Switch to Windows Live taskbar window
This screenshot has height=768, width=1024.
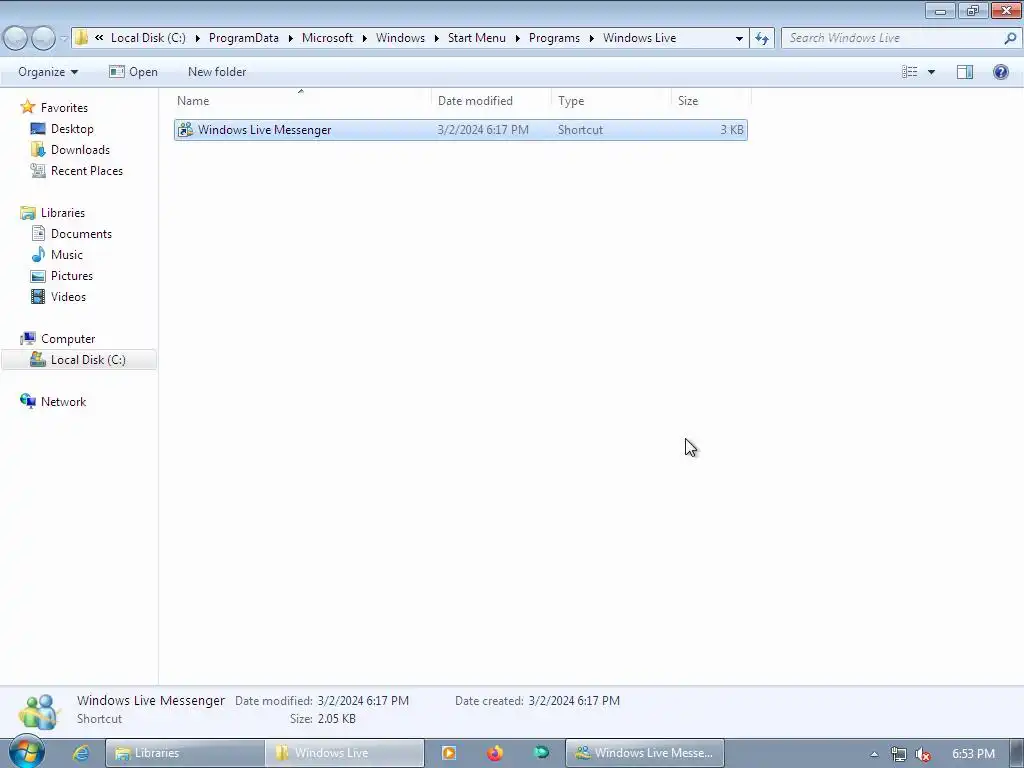click(345, 753)
